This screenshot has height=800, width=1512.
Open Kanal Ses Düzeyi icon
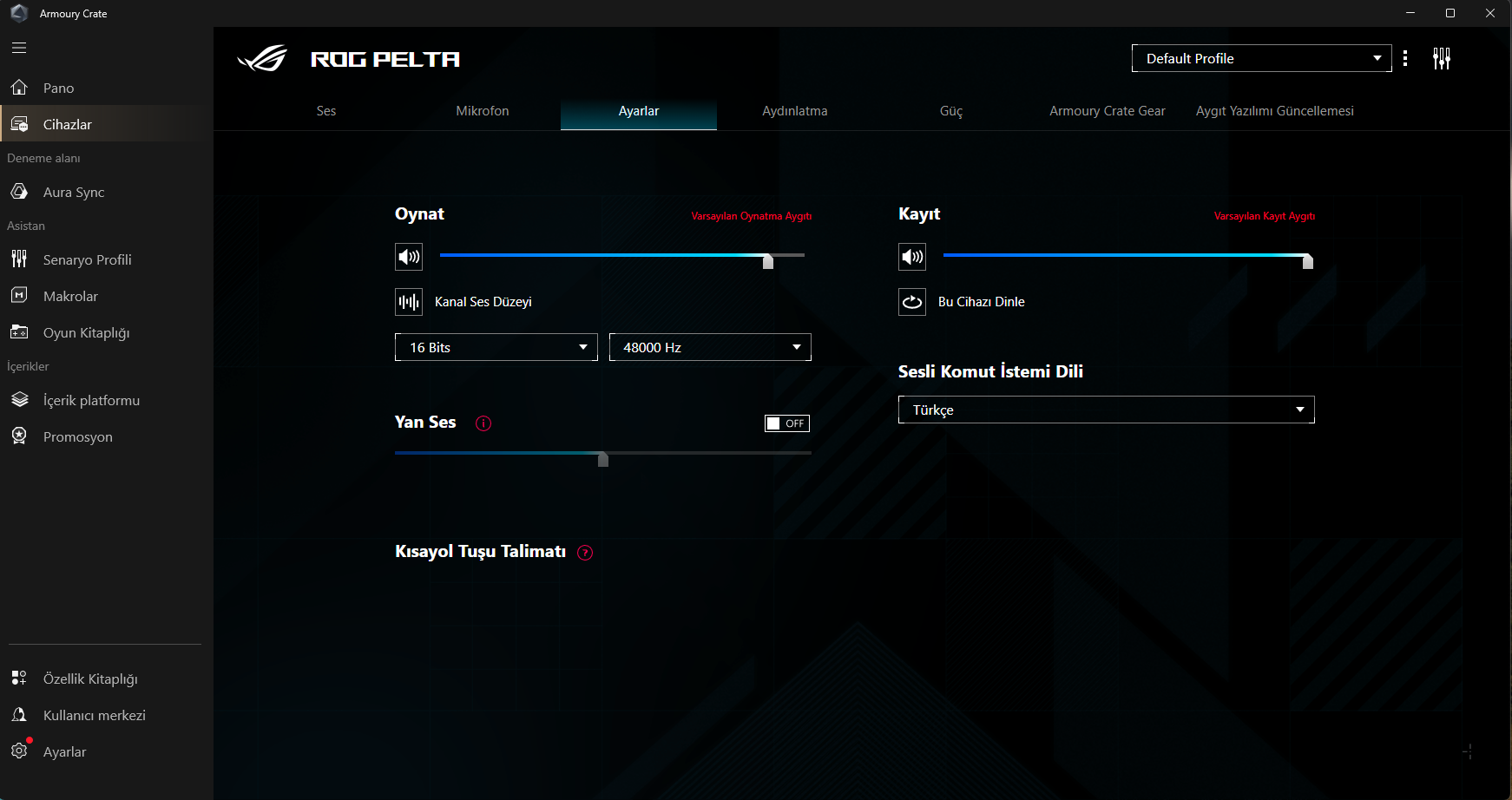point(409,302)
